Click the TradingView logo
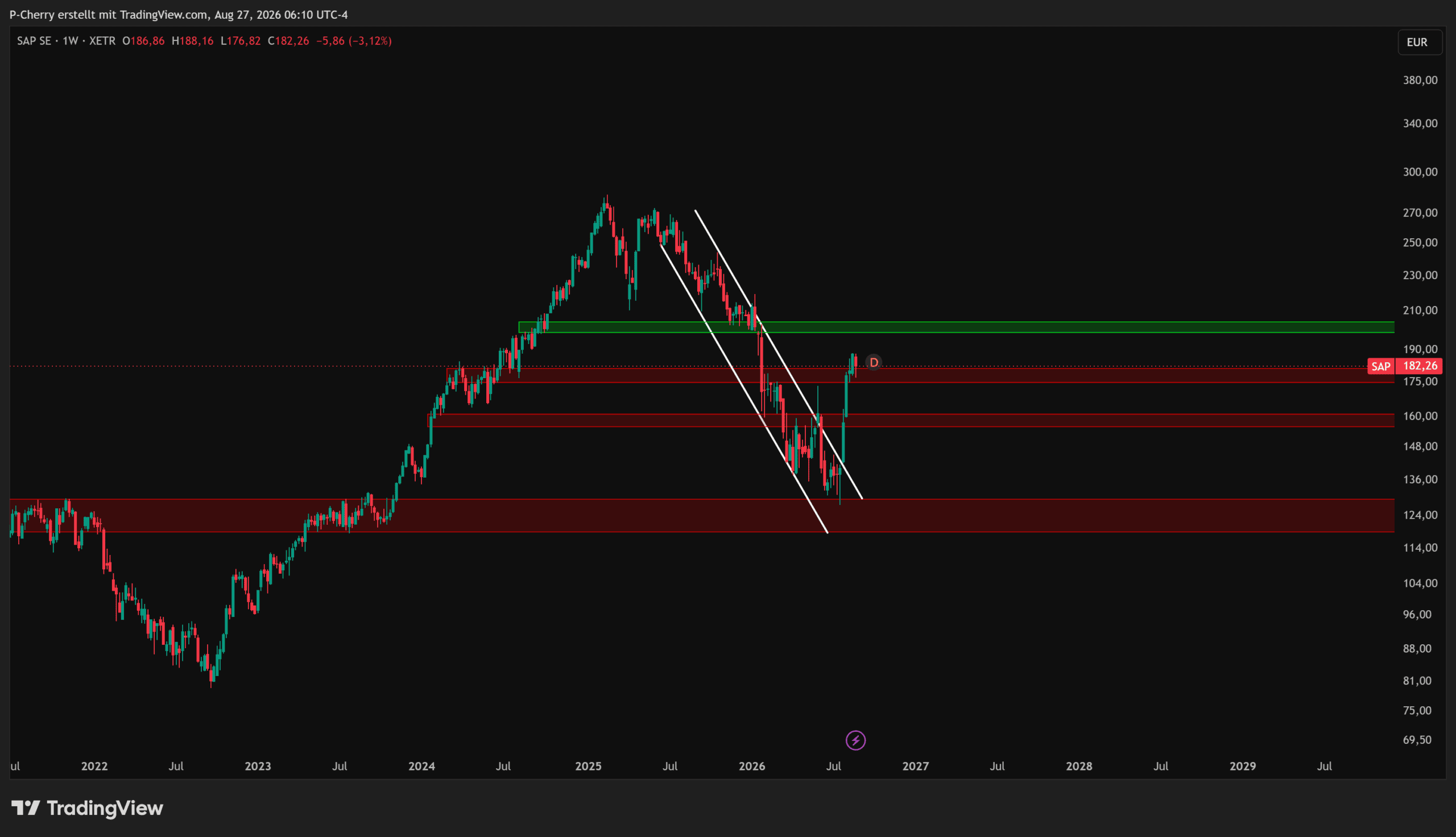This screenshot has width=1456, height=837. tap(88, 807)
